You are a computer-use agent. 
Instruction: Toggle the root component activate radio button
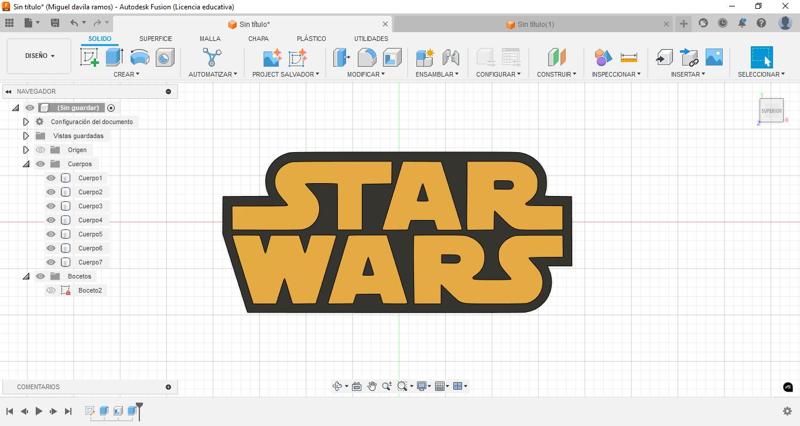coord(111,108)
